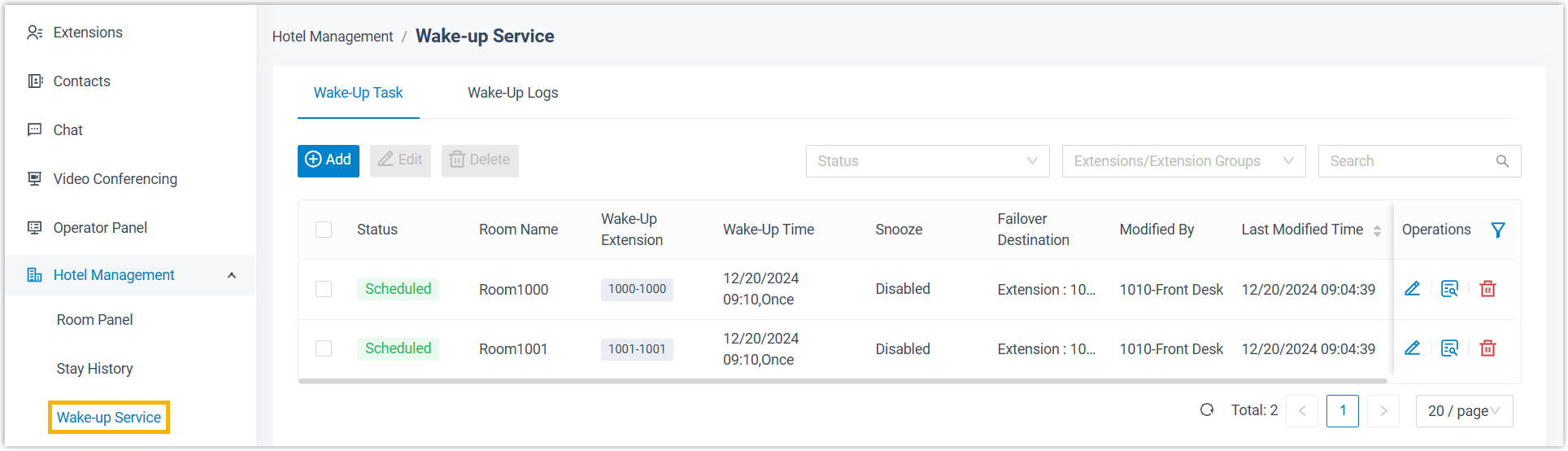Click the edit pencil icon for Room1001

pyautogui.click(x=1412, y=348)
